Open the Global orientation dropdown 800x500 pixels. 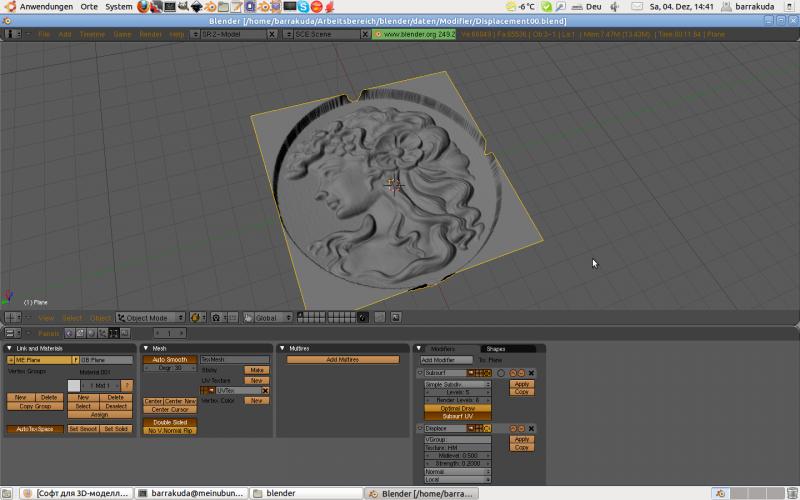[x=273, y=317]
